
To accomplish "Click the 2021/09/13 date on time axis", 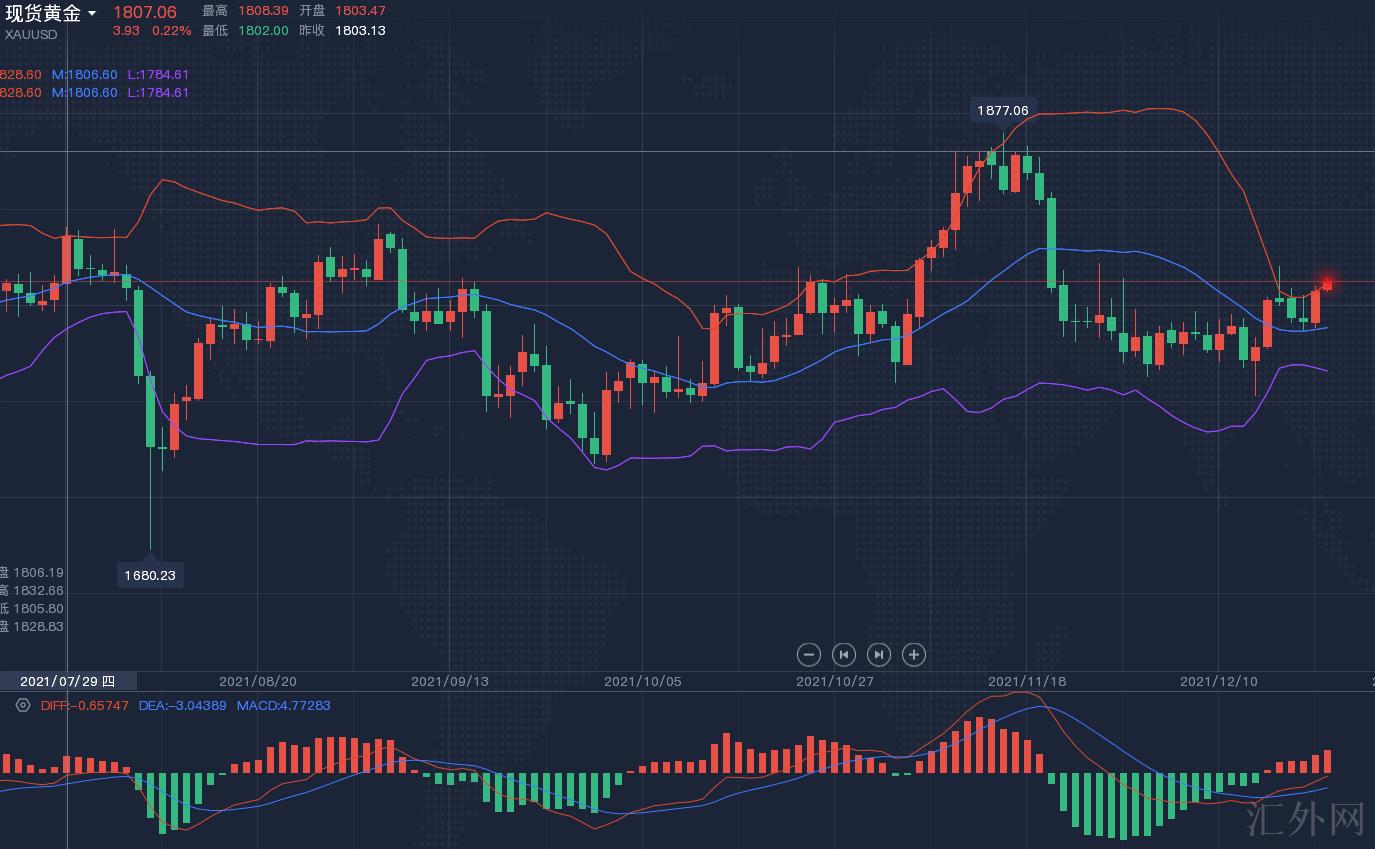I will coord(450,681).
